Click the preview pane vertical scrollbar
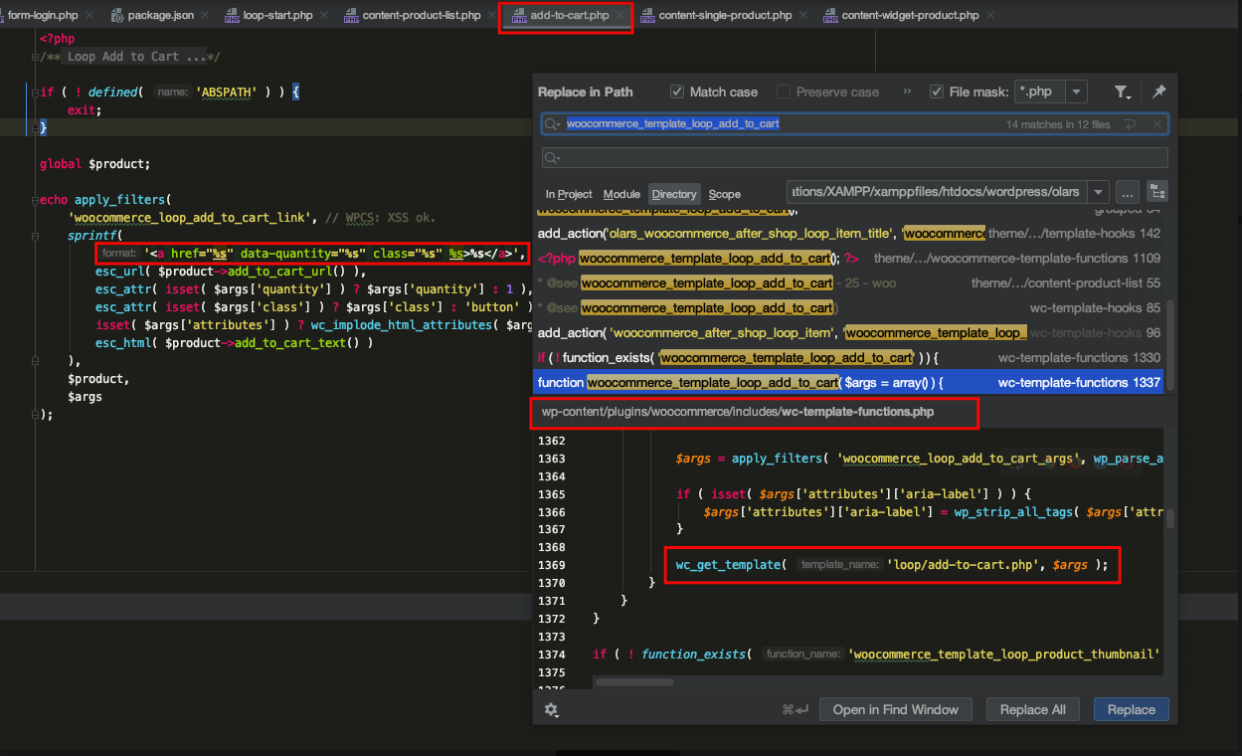The image size is (1242, 756). [1170, 518]
